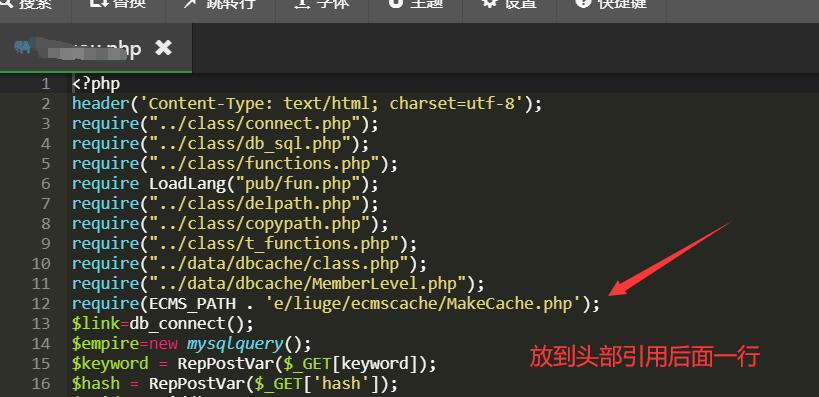
Task: Place cursor on the <?php opening tag
Action: pos(96,84)
